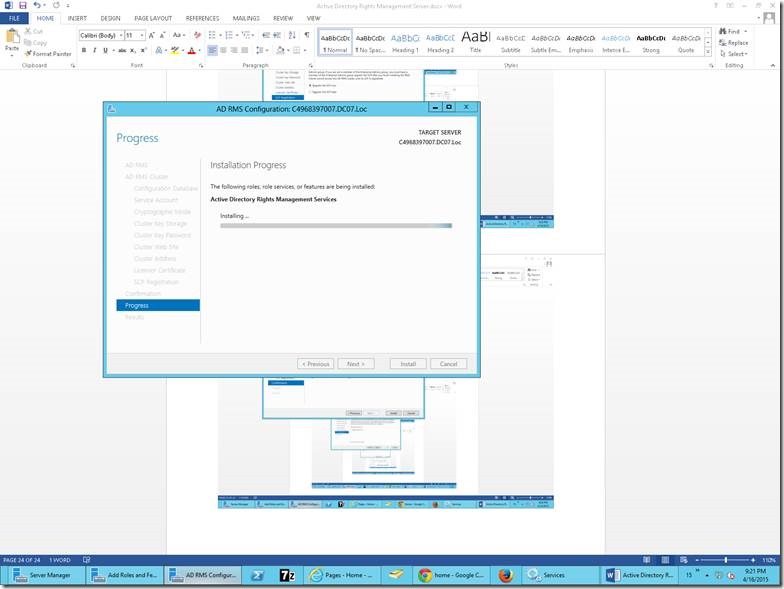The height and width of the screenshot is (589, 784).
Task: Toggle show paragraph marks
Action: tap(306, 35)
